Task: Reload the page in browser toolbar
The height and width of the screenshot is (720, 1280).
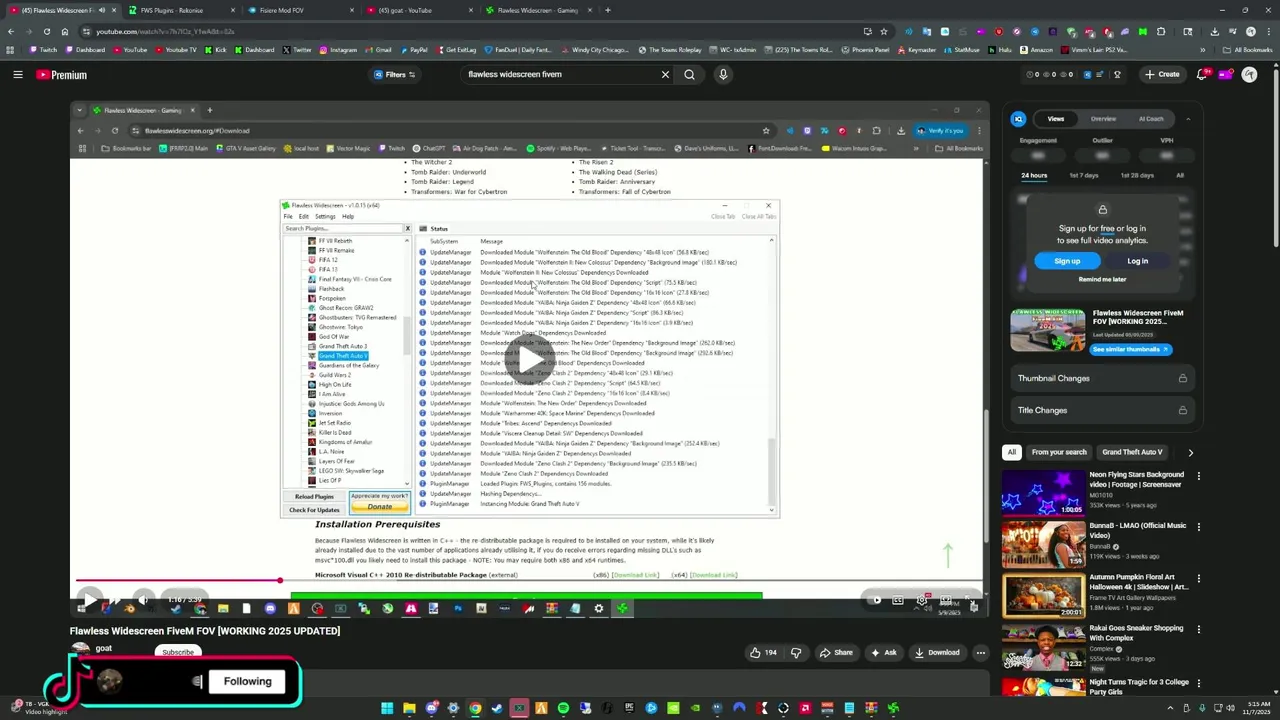Action: [x=46, y=31]
